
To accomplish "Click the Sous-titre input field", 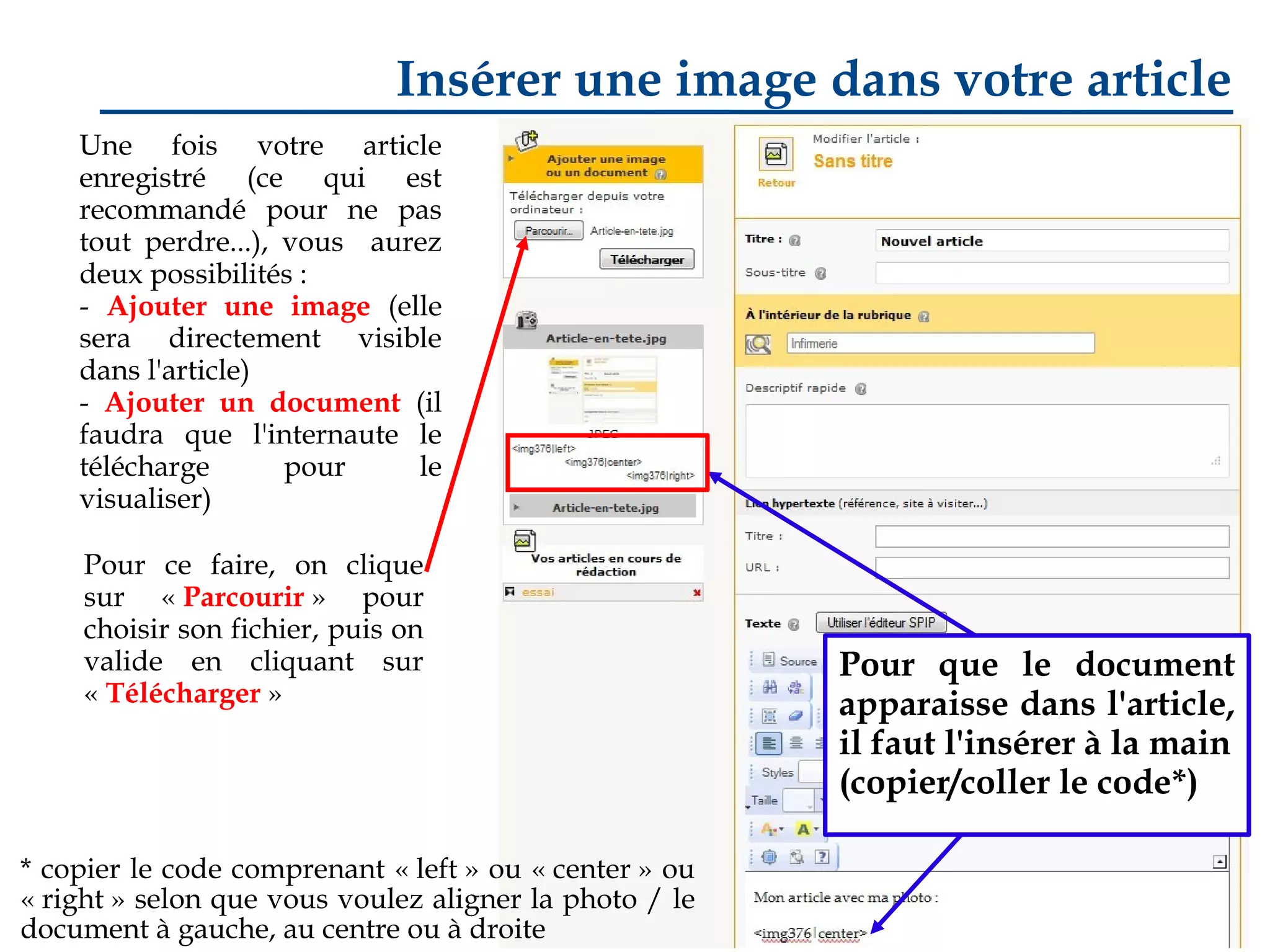I will point(1052,273).
